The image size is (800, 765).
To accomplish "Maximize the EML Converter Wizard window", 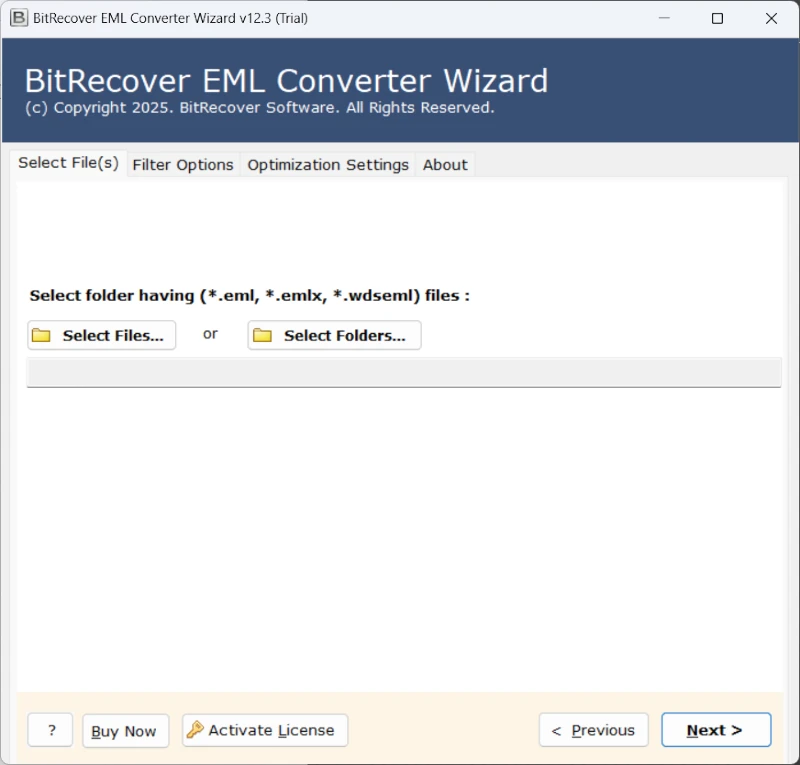I will (x=717, y=18).
